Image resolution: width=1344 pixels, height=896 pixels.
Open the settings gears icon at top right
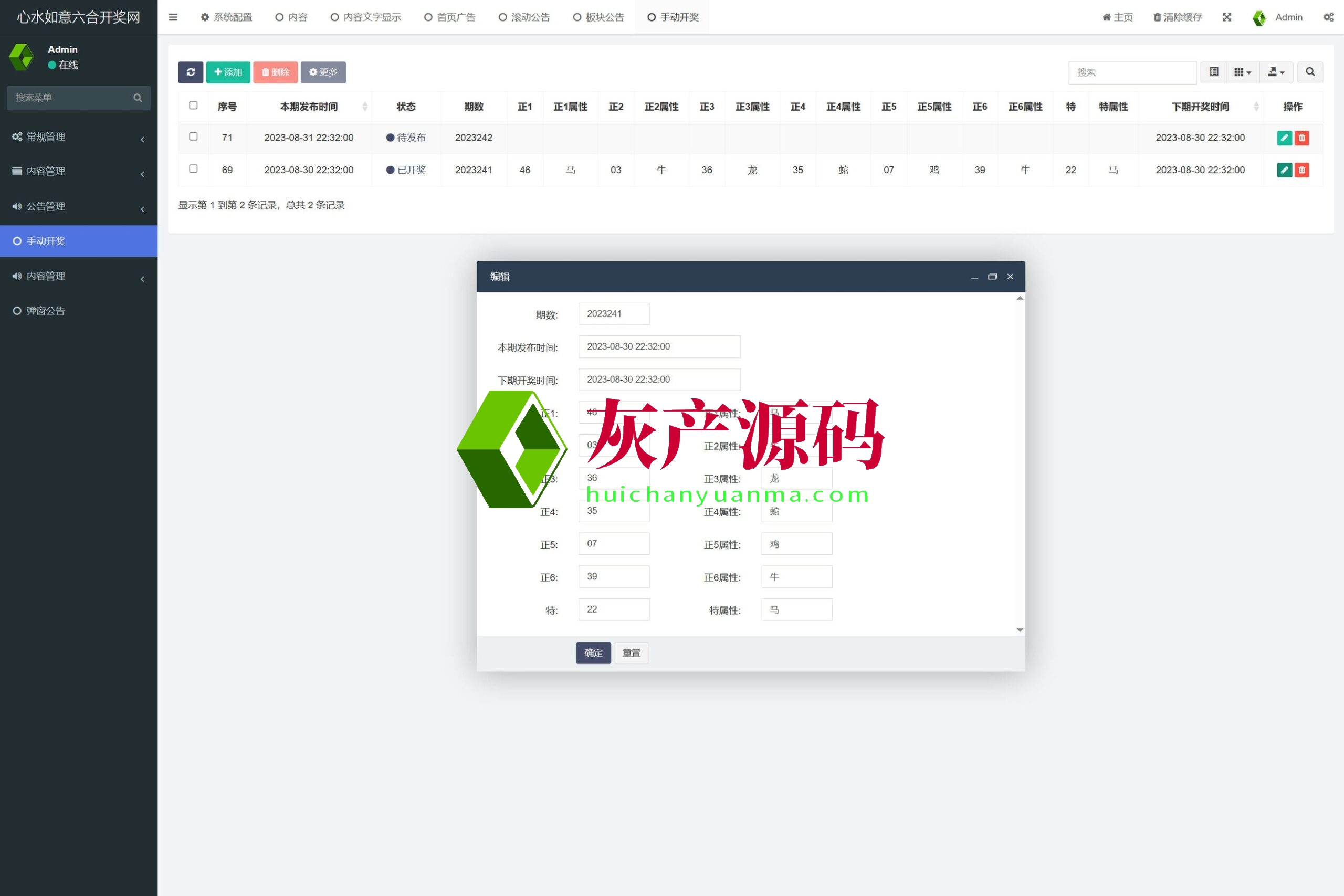1328,17
